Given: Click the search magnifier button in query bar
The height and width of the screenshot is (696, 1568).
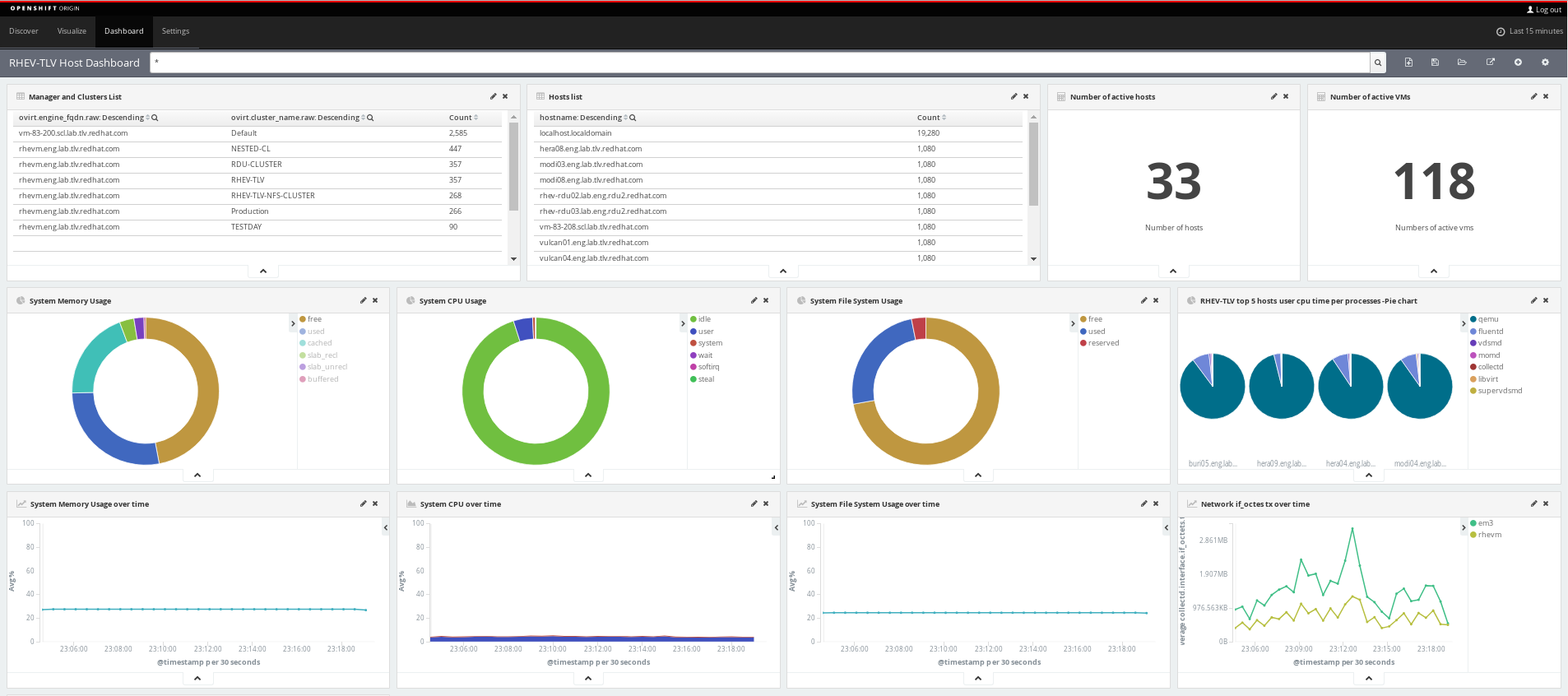Looking at the screenshot, I should (1378, 63).
